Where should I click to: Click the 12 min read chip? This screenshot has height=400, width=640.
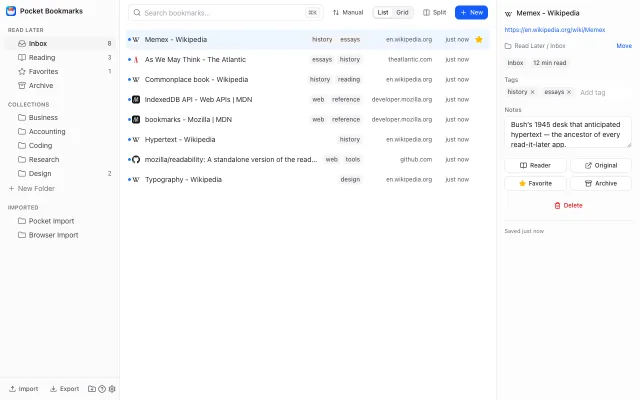pyautogui.click(x=550, y=63)
